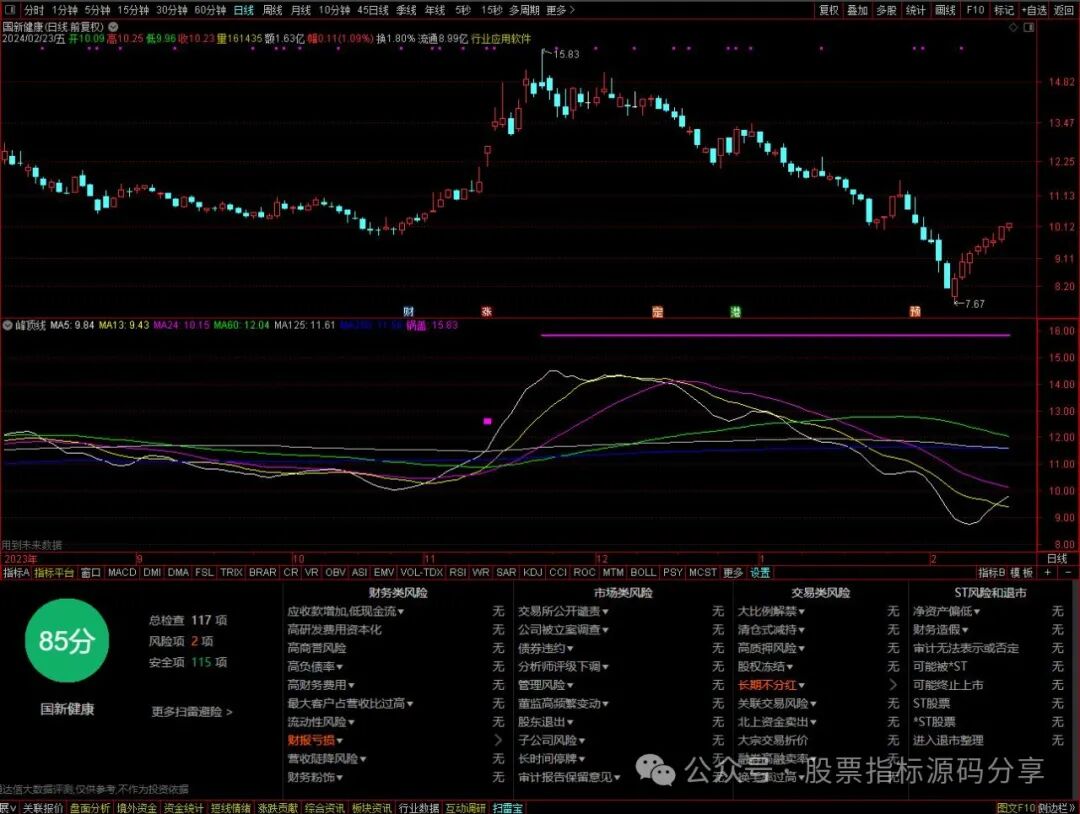Expand 净资产偏低 risk item

(x=946, y=611)
